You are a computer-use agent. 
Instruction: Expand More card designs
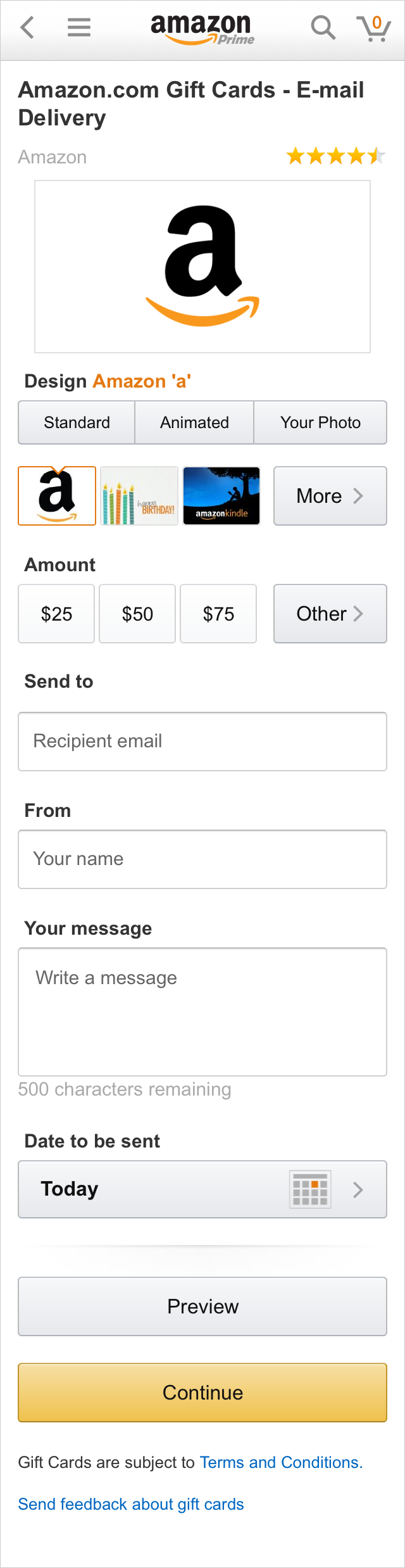pyautogui.click(x=330, y=496)
